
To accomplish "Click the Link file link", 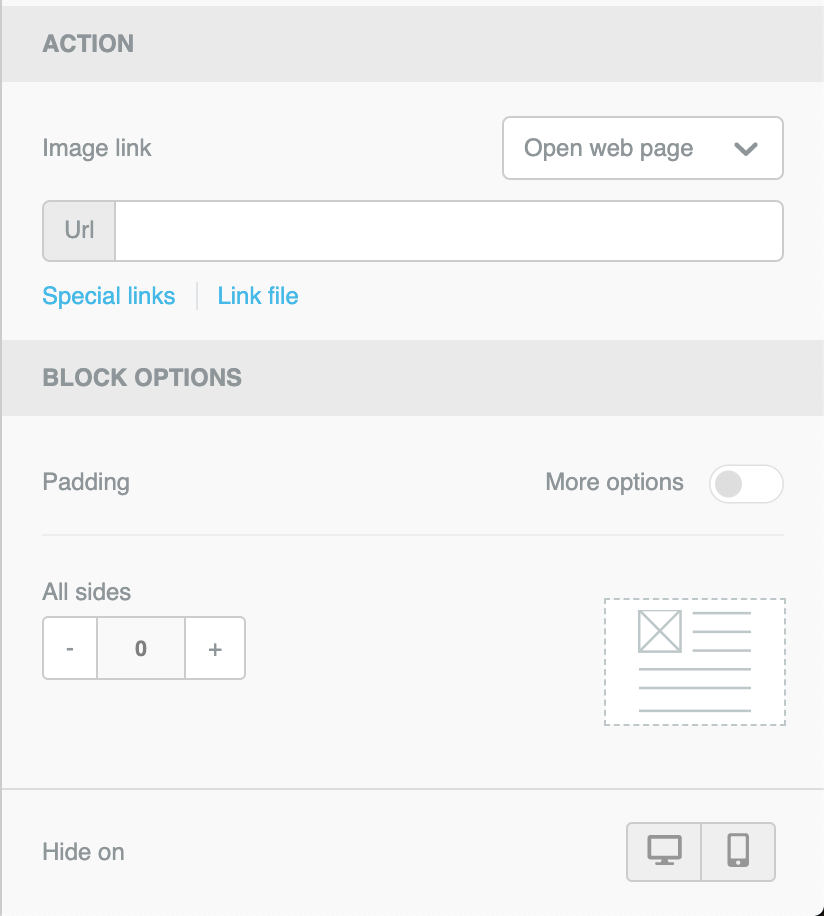I will [258, 296].
